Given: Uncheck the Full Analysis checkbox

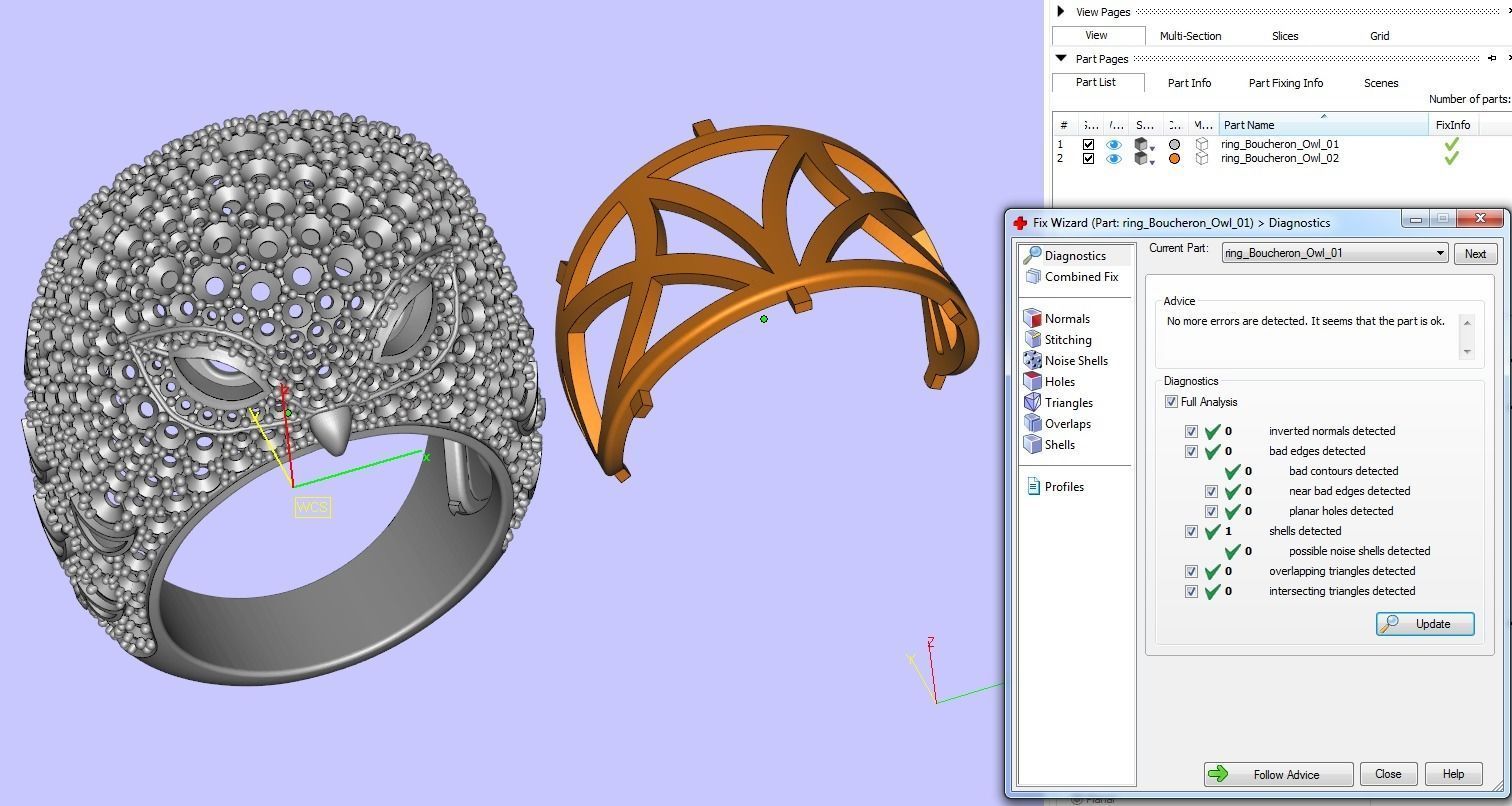Looking at the screenshot, I should coord(1171,402).
